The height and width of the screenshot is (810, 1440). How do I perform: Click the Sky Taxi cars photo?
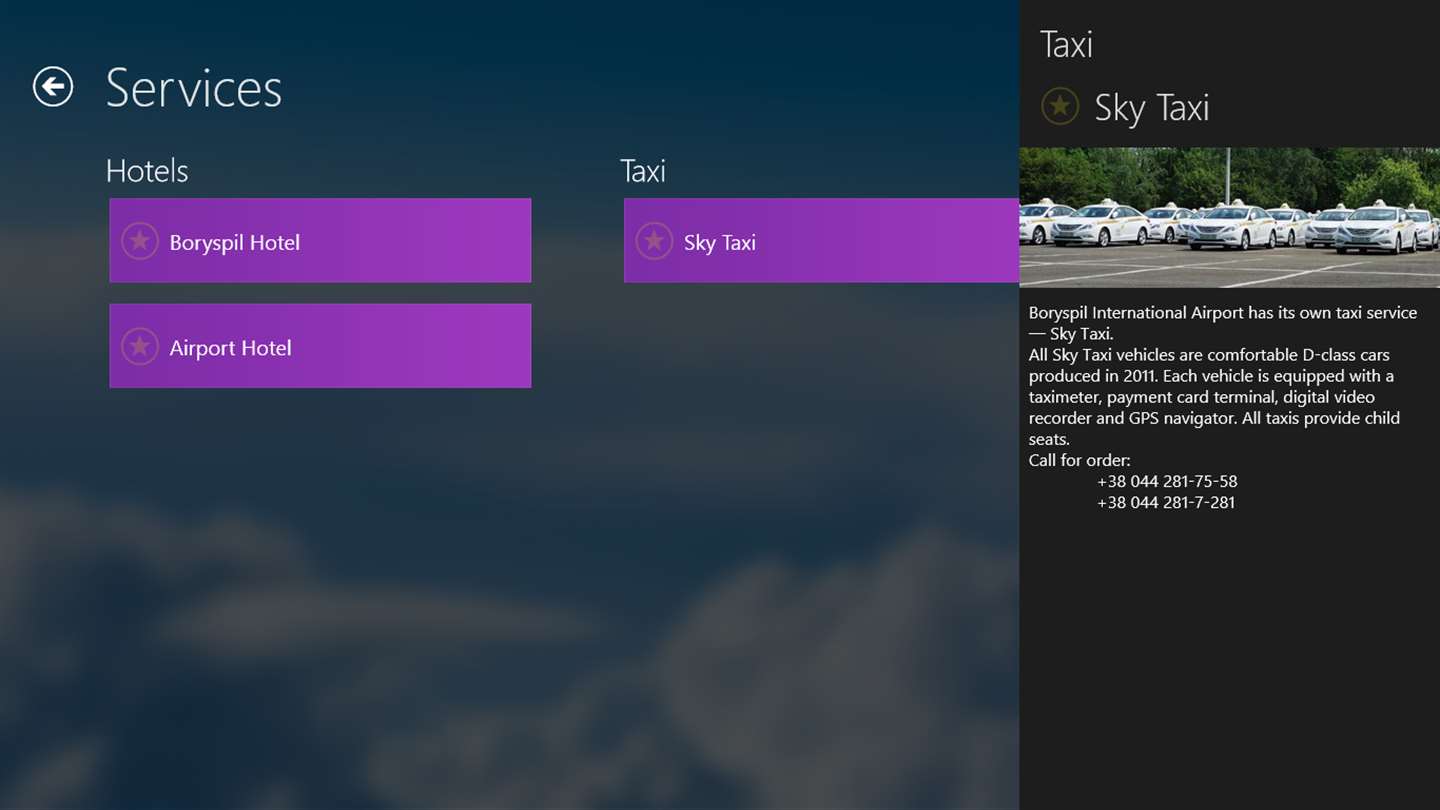tap(1230, 218)
